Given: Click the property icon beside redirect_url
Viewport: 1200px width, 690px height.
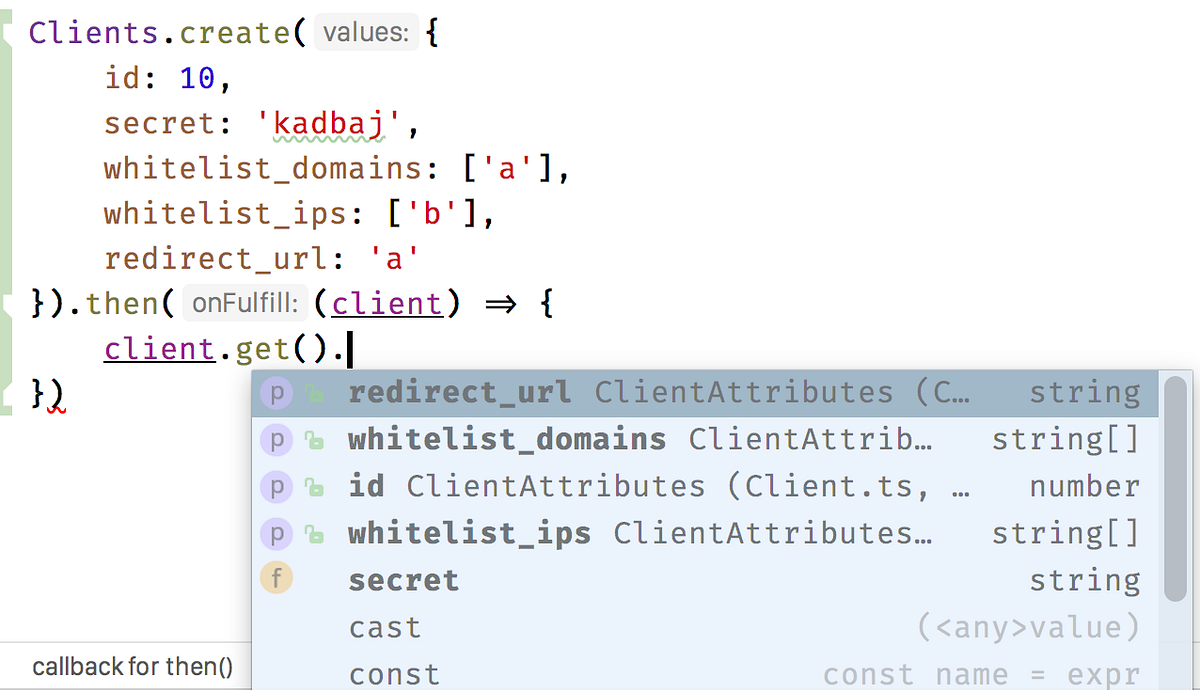Looking at the screenshot, I should tap(276, 392).
